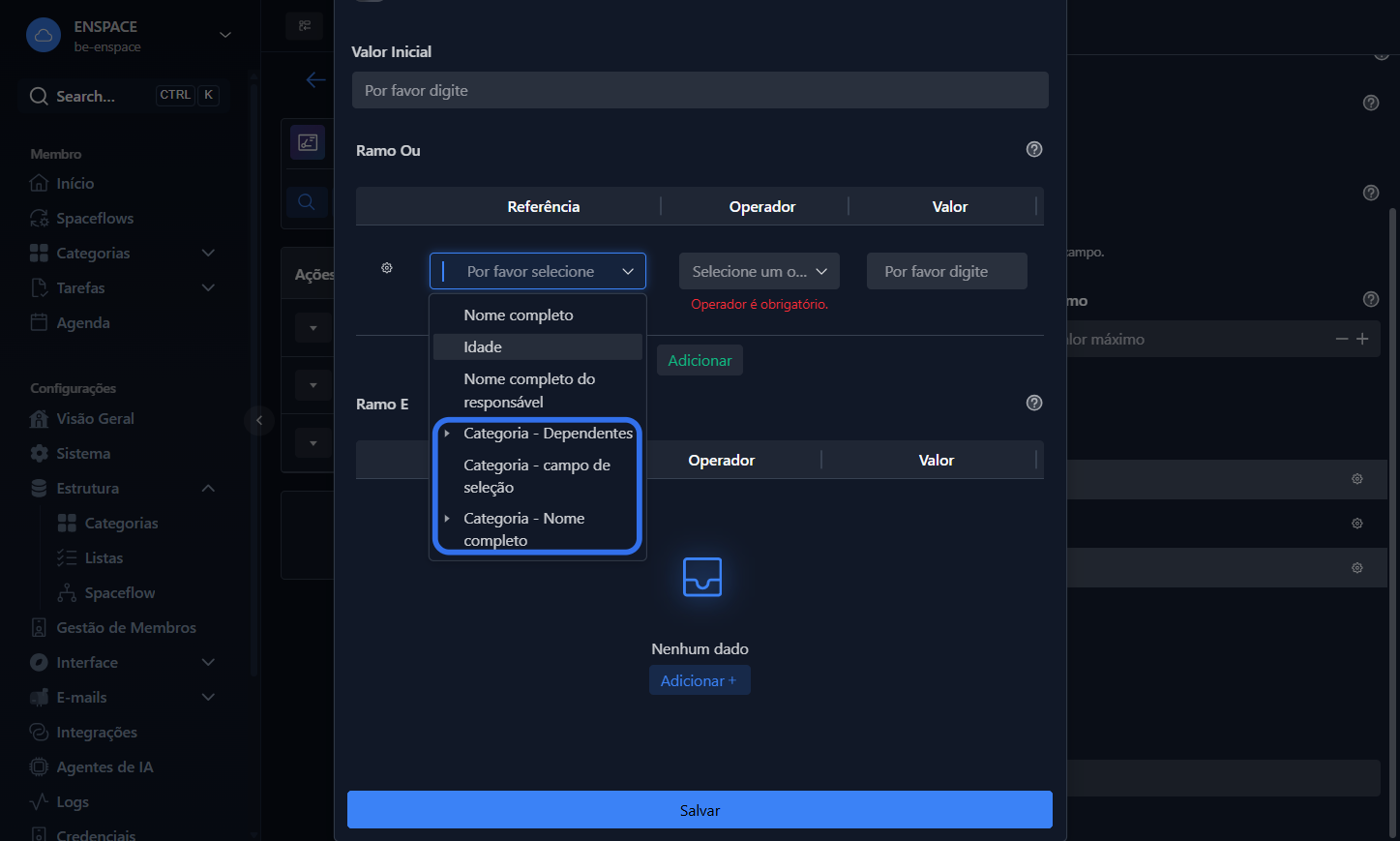
Task: Click the Valor Inicial input field
Action: [x=700, y=90]
